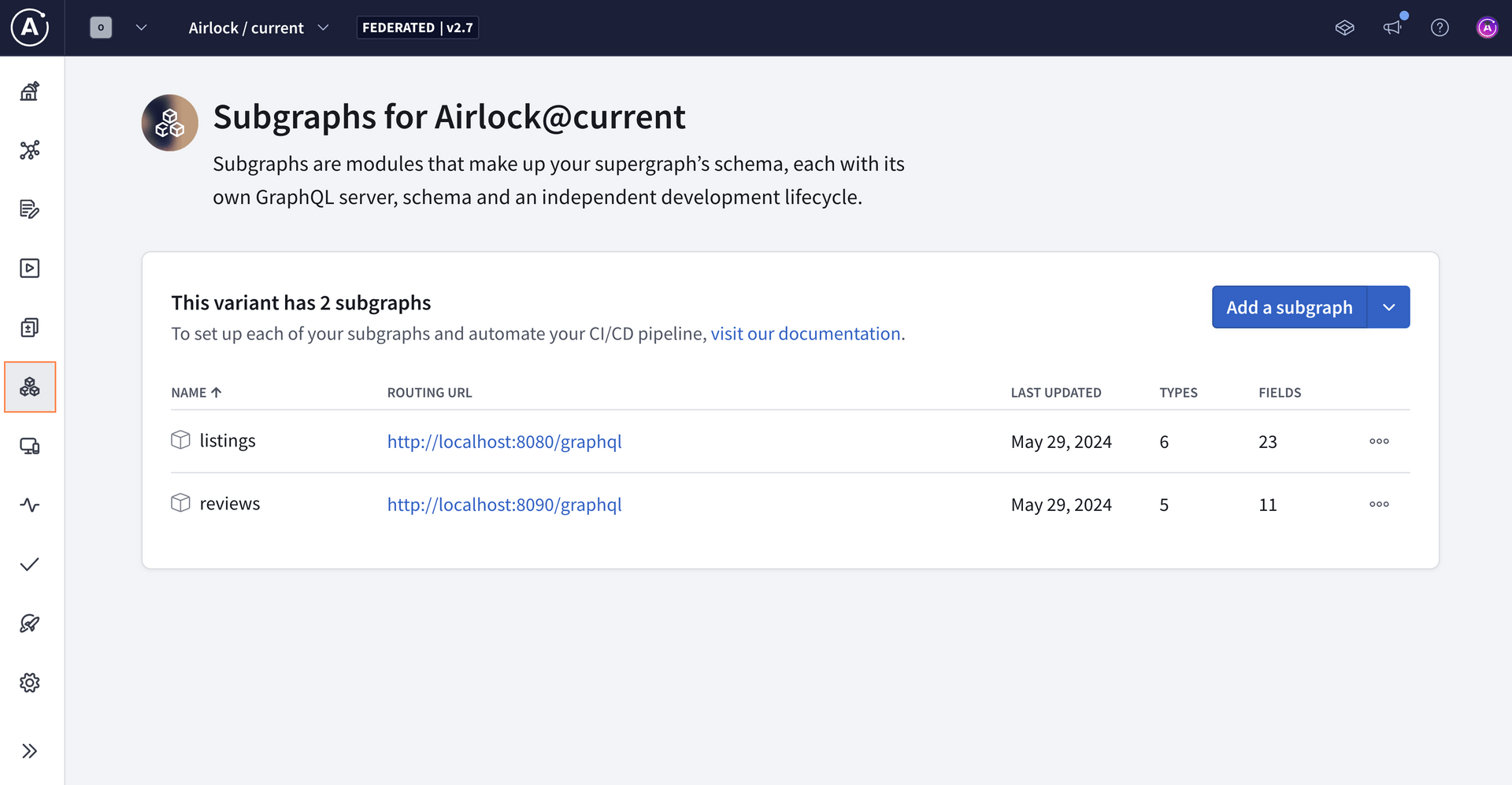Open Explorer using the play sidebar icon
1512x785 pixels.
[x=30, y=268]
